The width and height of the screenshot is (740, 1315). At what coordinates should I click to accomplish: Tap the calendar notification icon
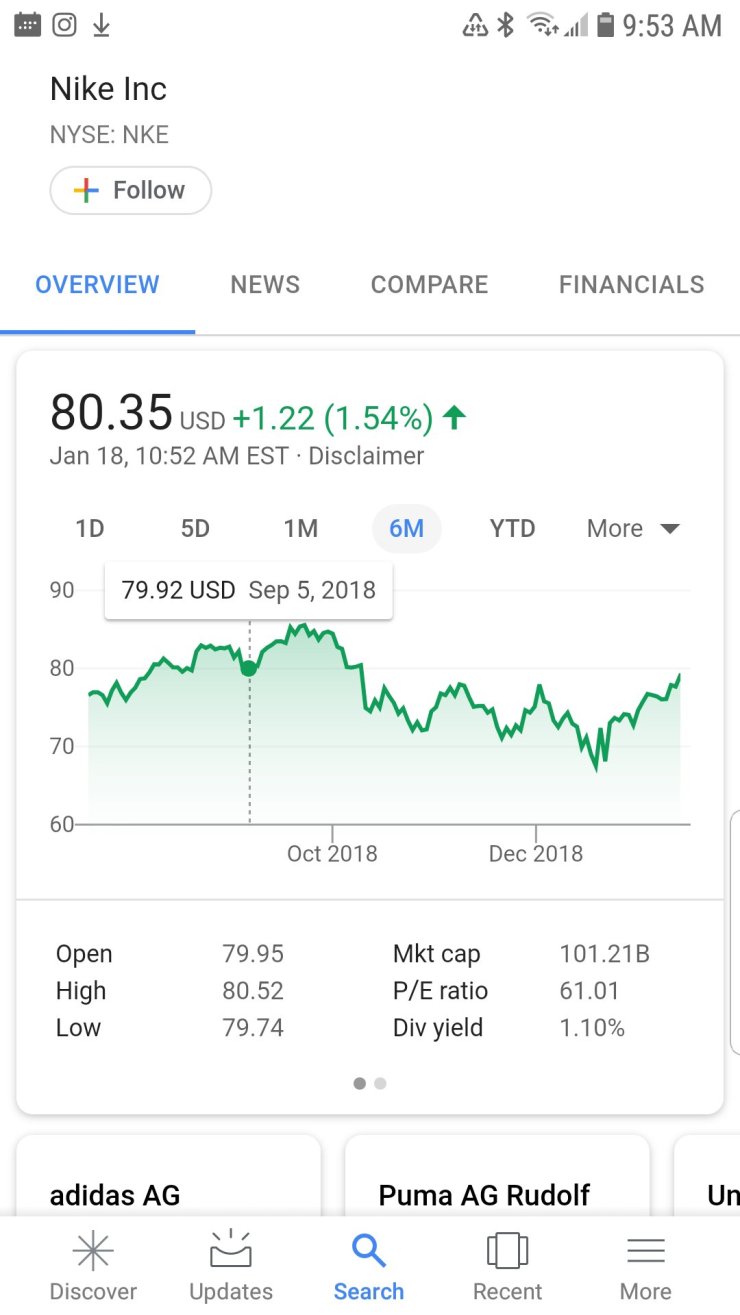point(27,24)
